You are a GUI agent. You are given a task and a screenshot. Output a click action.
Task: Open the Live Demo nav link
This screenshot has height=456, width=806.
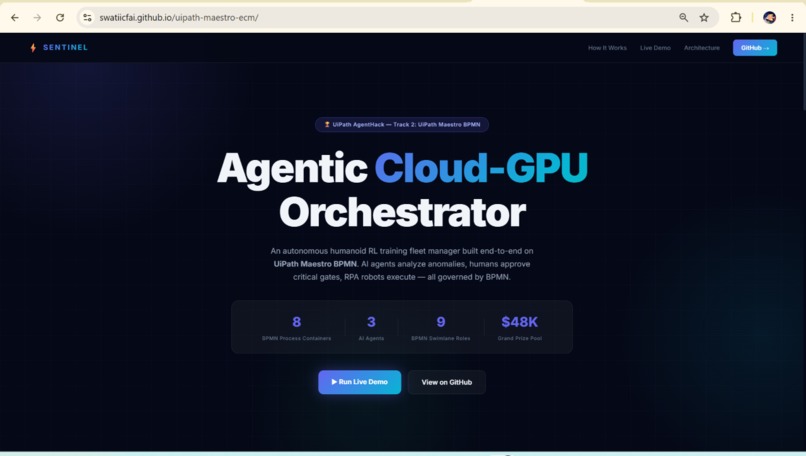pyautogui.click(x=655, y=48)
